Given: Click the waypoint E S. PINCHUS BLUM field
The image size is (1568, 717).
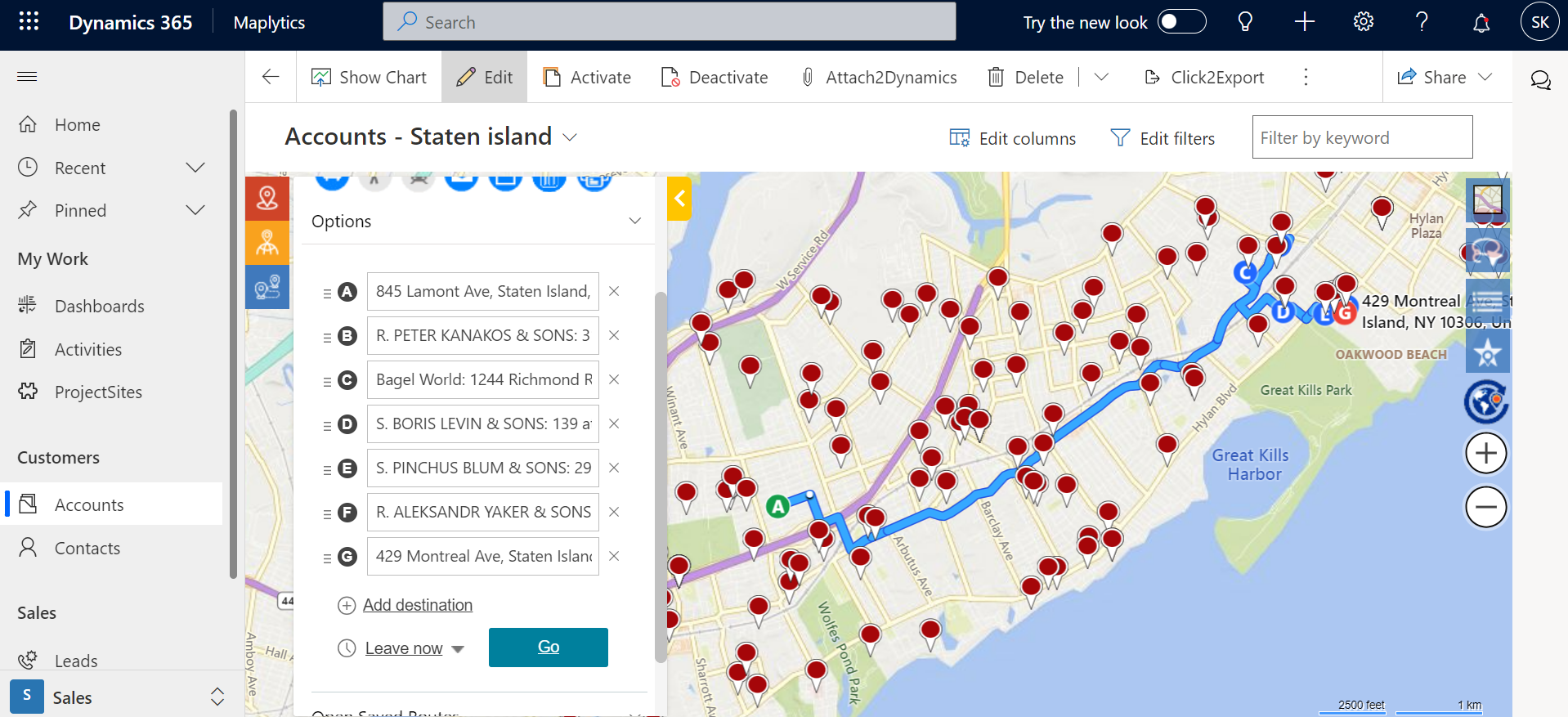Looking at the screenshot, I should [483, 468].
